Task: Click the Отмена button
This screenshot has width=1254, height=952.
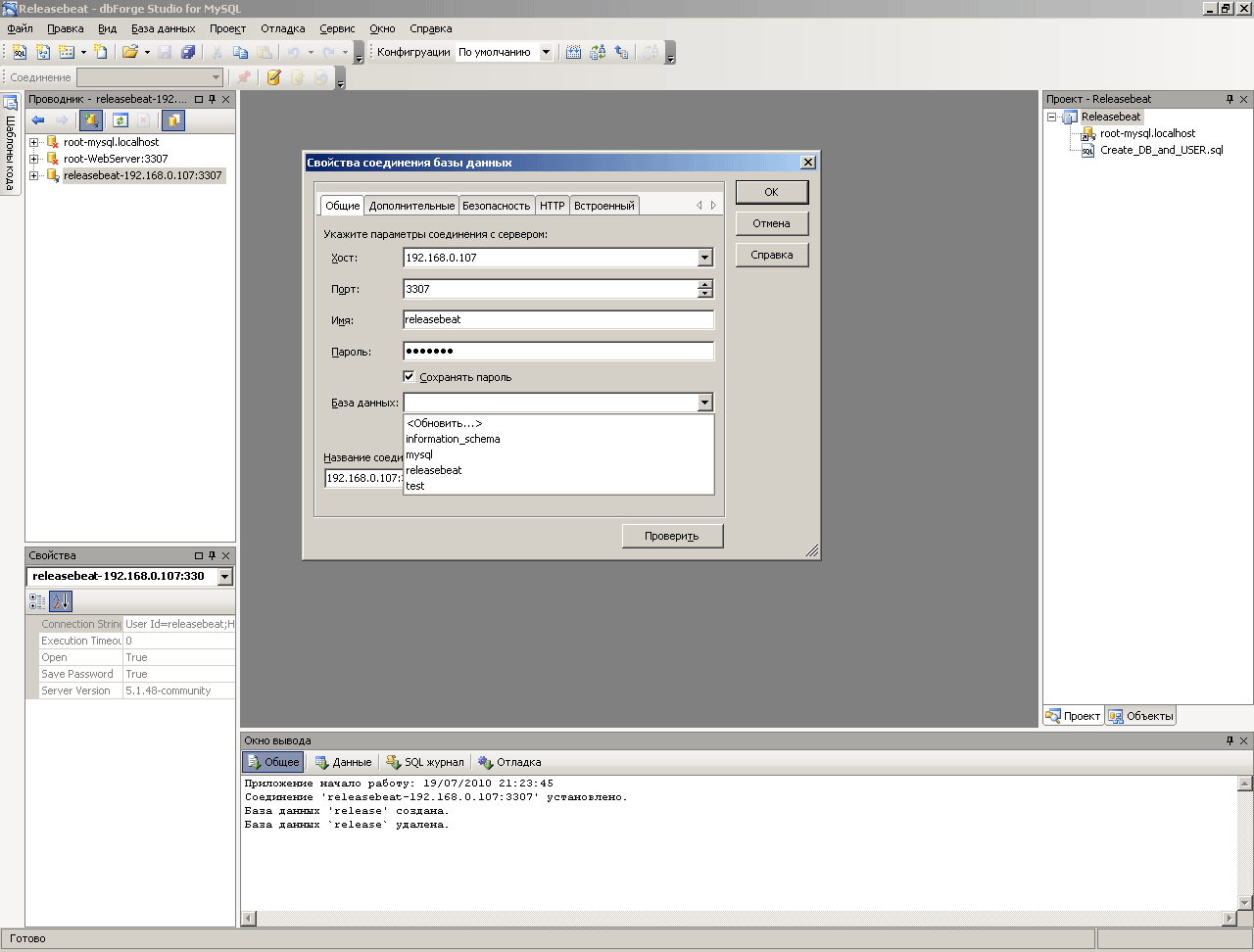Action: [772, 223]
